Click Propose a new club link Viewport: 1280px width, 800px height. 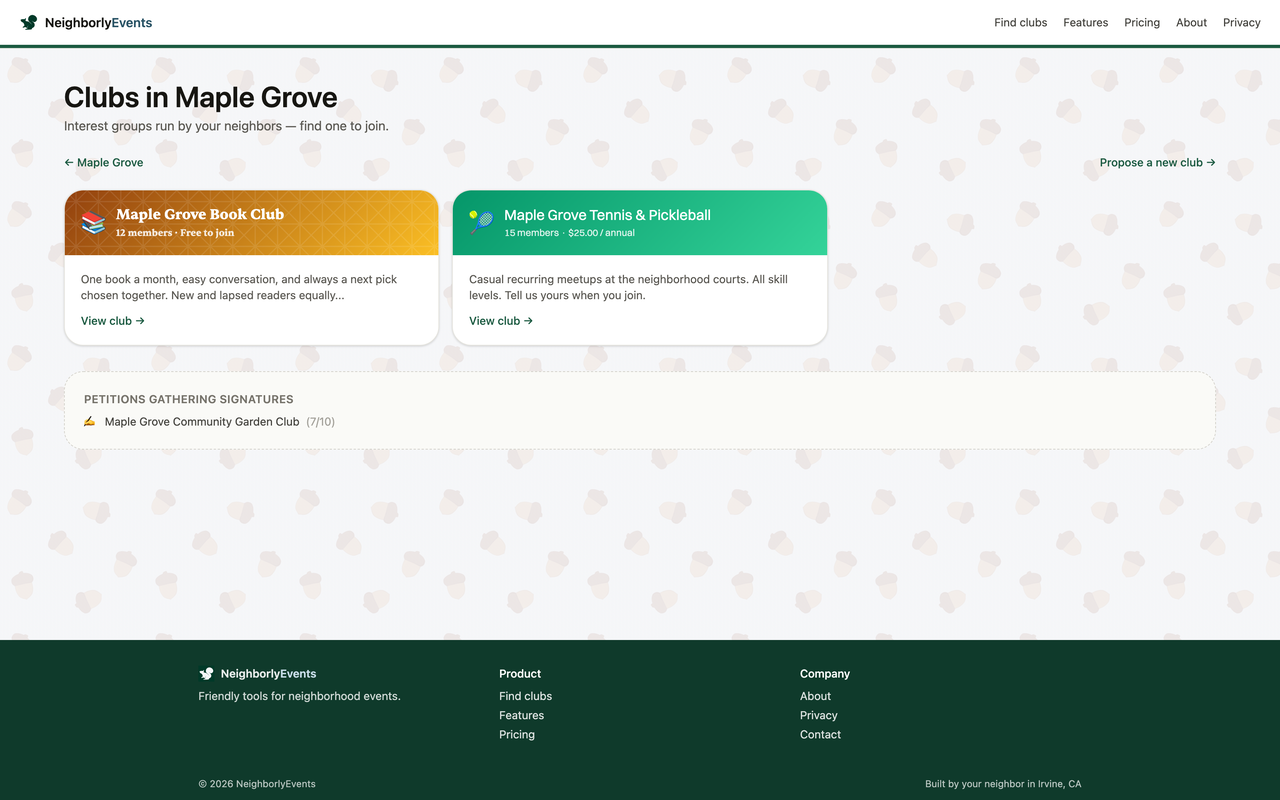coord(1158,162)
